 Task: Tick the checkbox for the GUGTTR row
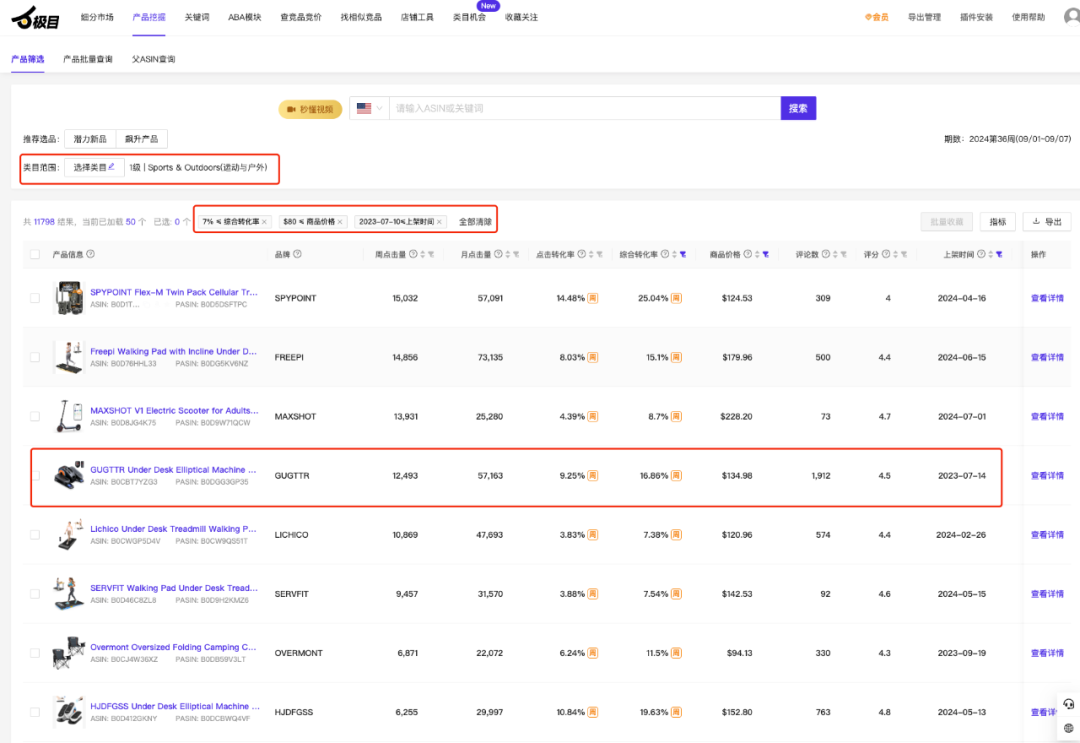click(x=36, y=476)
